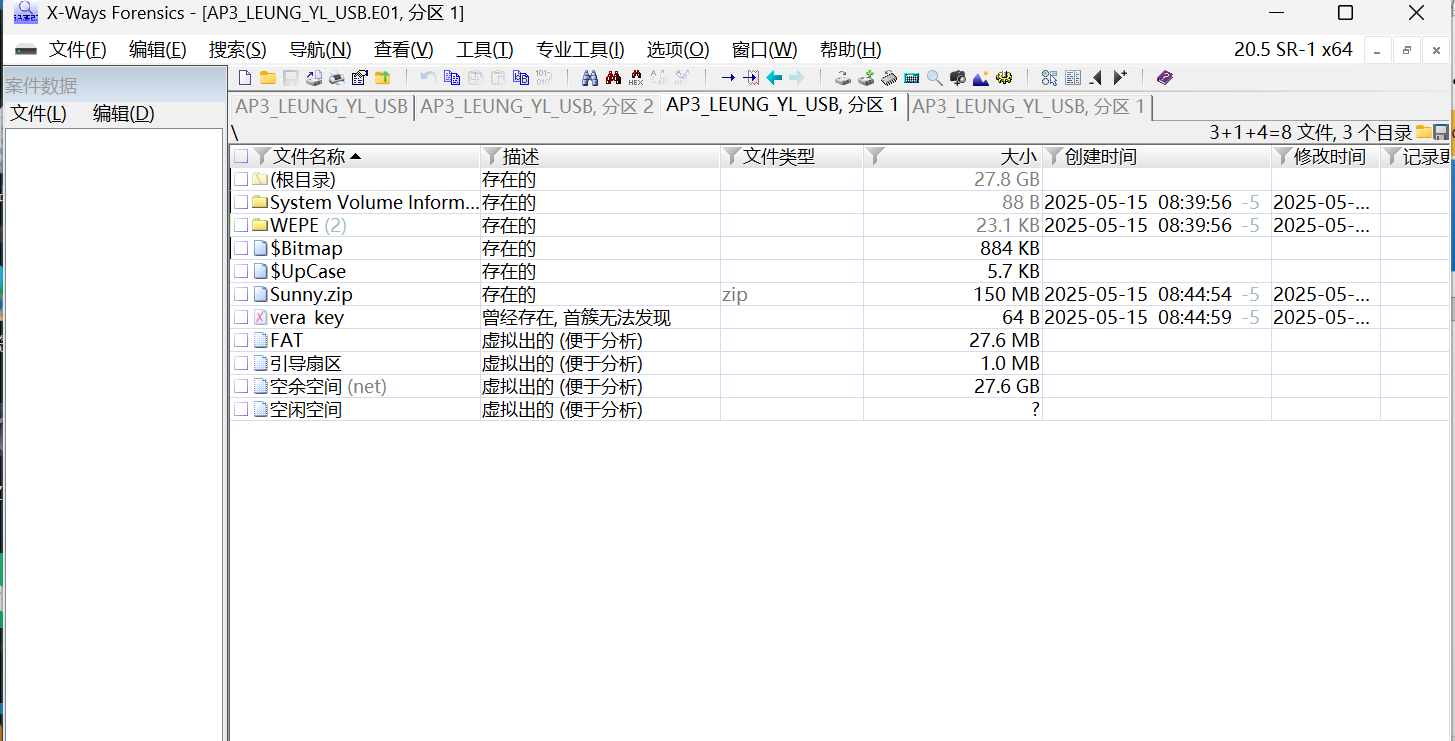This screenshot has height=741, width=1455.
Task: Open the filter funnel on 修改时间 column
Action: coord(1283,156)
